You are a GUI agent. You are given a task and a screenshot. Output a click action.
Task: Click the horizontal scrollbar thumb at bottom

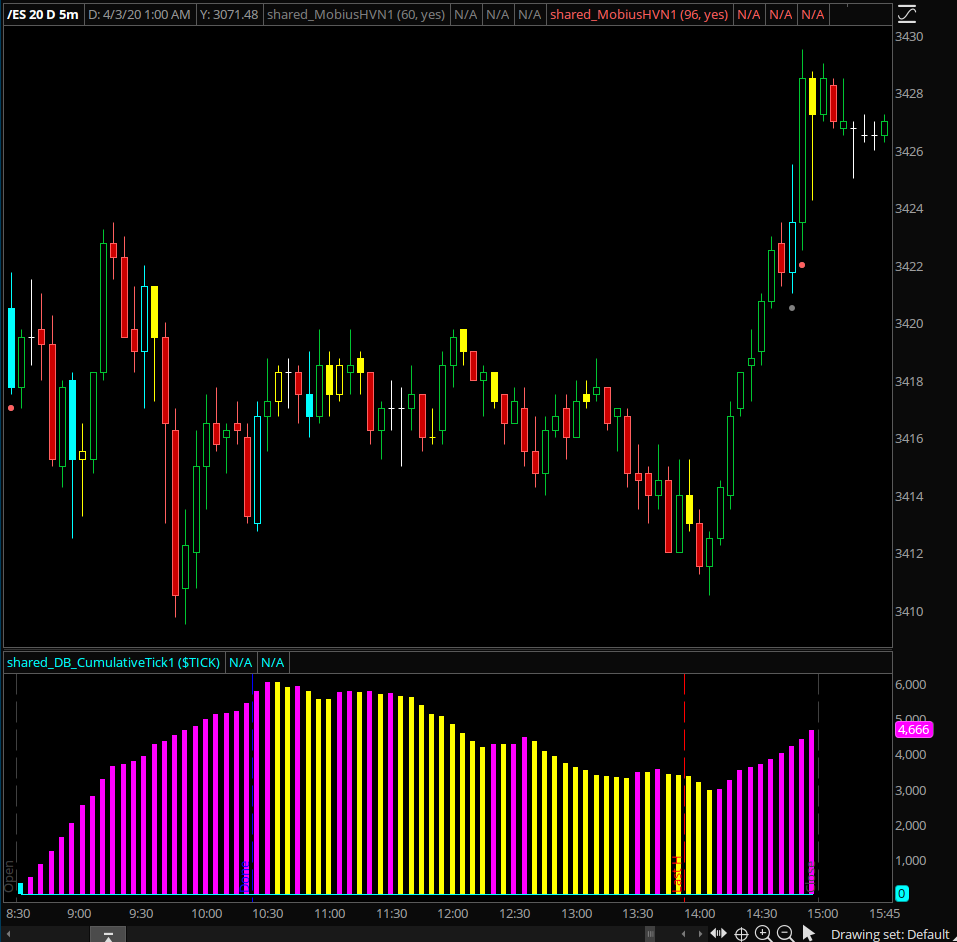coord(651,934)
